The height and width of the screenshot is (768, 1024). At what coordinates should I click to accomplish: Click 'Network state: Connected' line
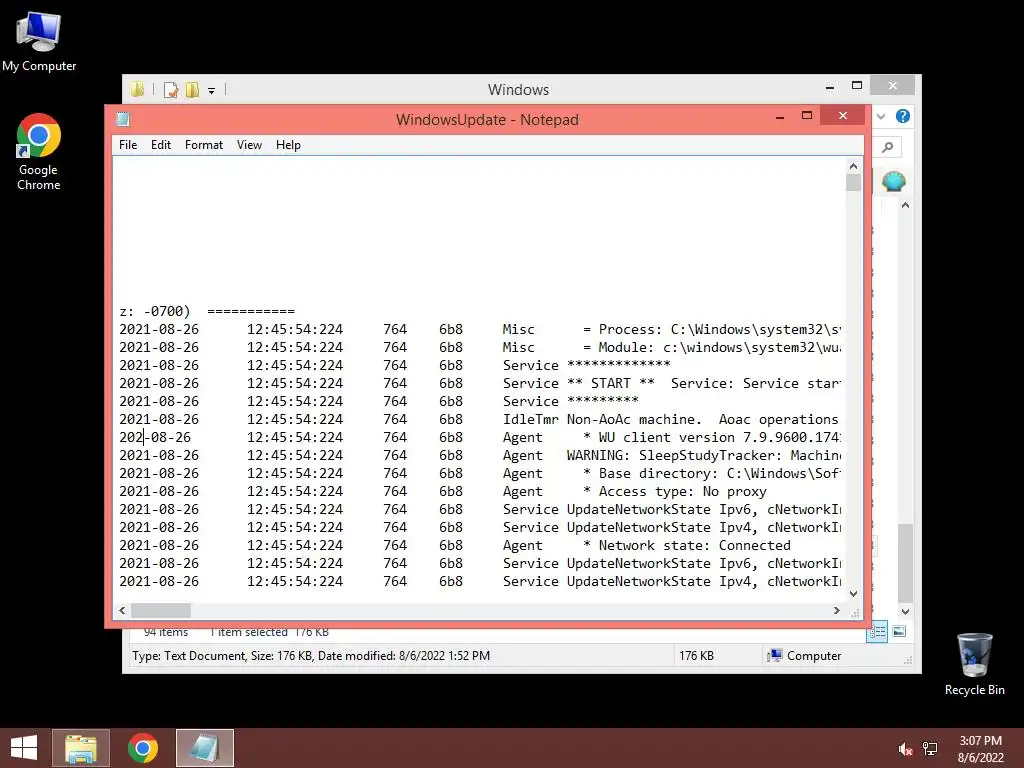(455, 545)
